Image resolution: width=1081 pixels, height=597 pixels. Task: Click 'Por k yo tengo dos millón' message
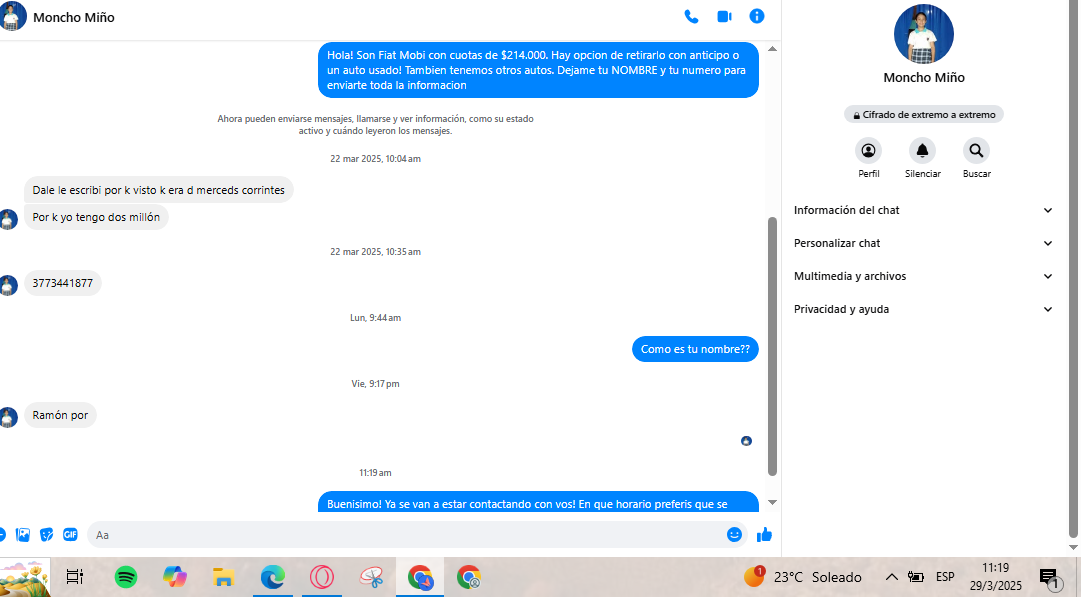point(96,217)
